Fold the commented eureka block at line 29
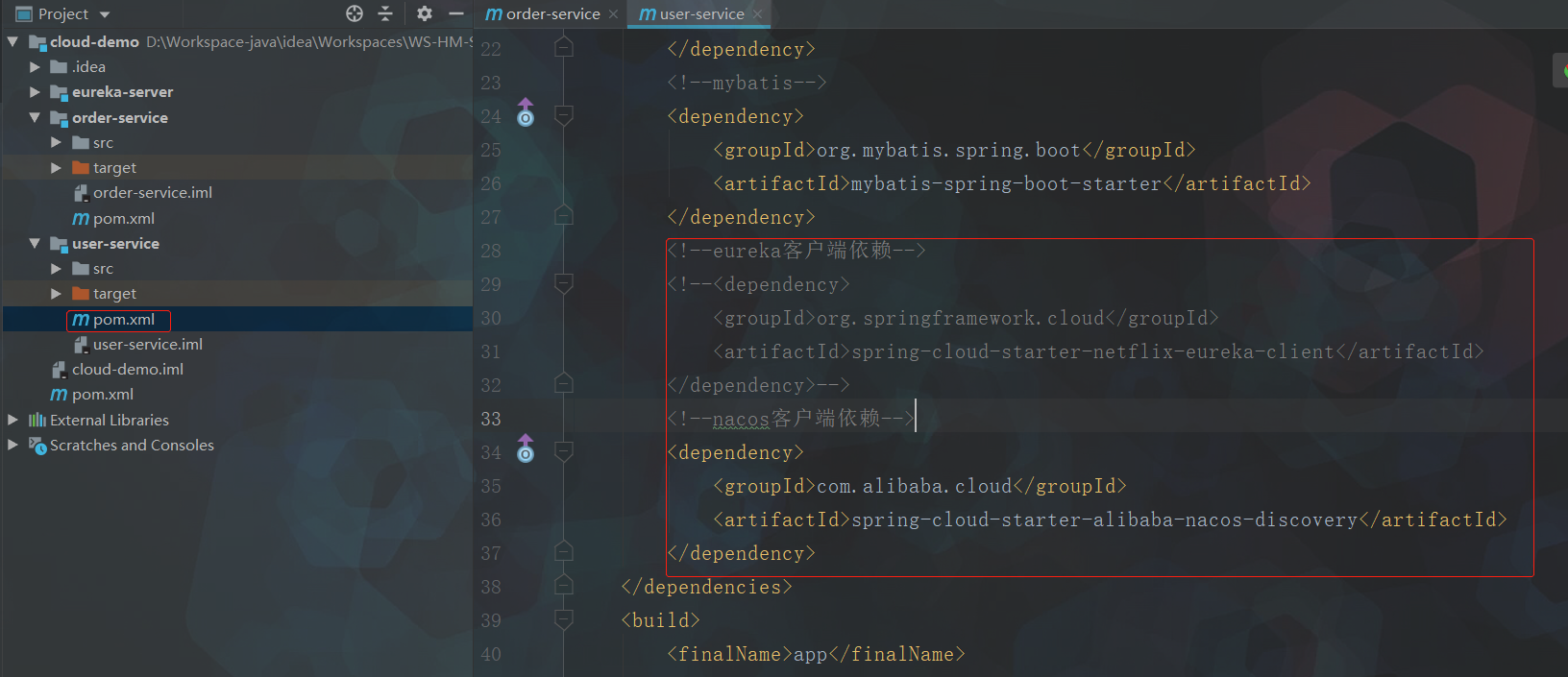 pos(564,284)
